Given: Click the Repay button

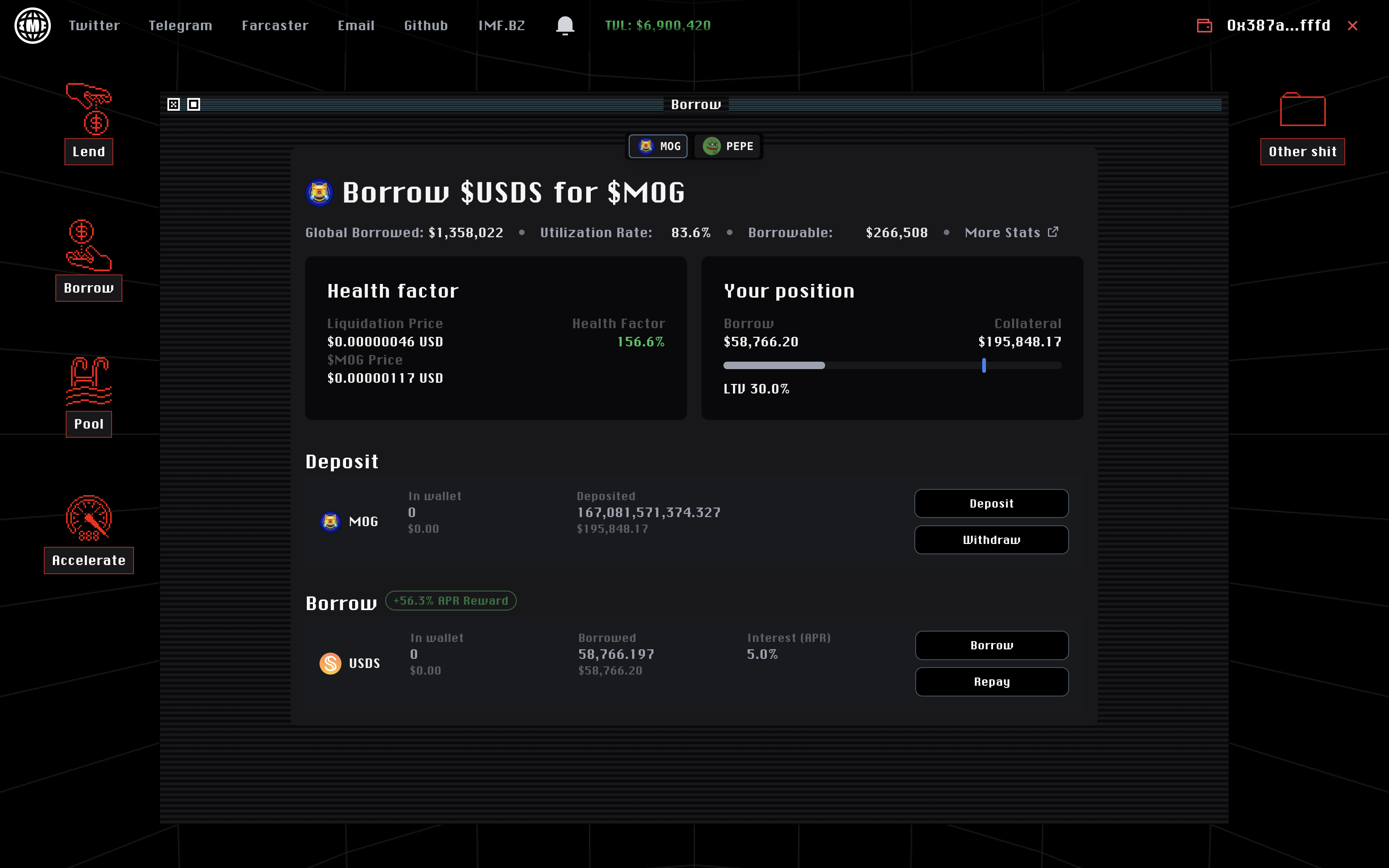Looking at the screenshot, I should (x=991, y=682).
